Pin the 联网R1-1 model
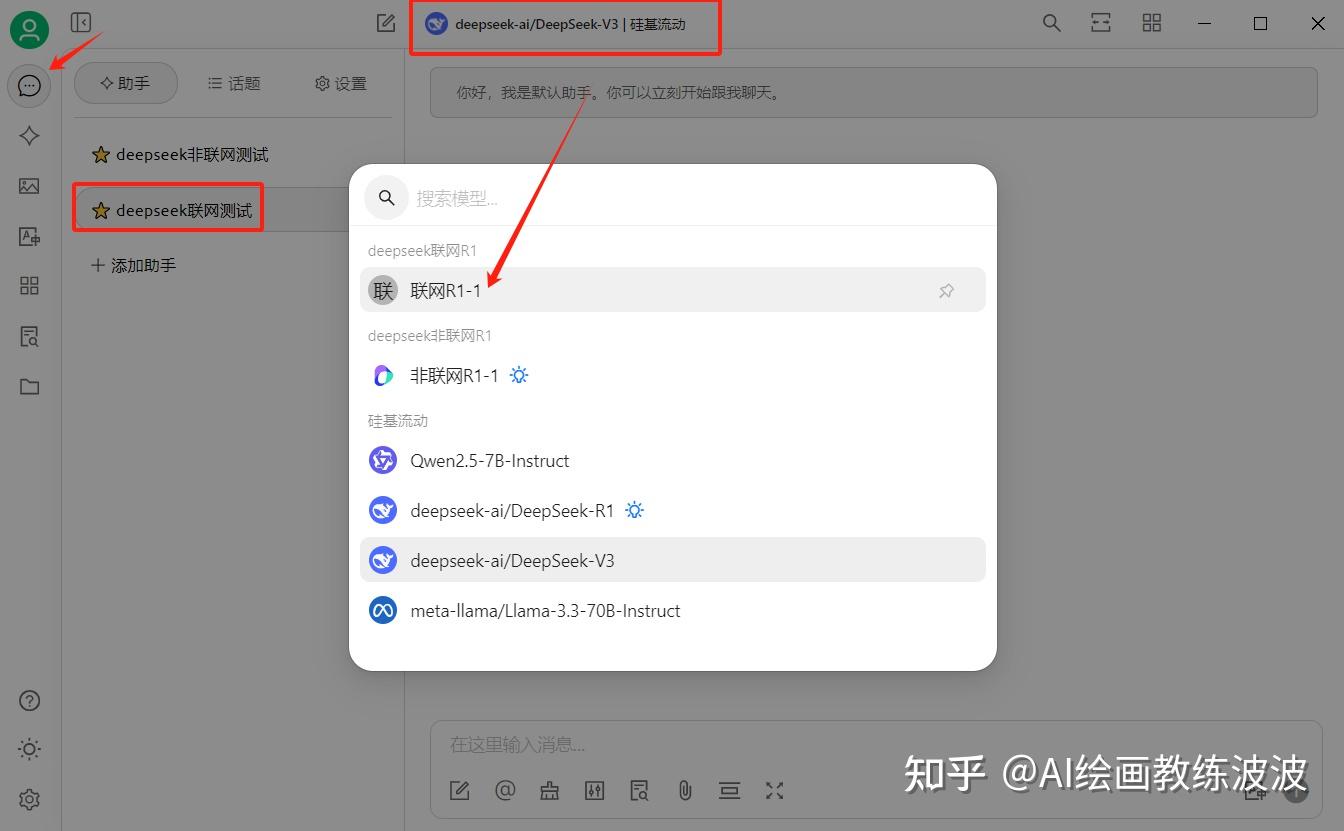The width and height of the screenshot is (1344, 831). pos(946,291)
